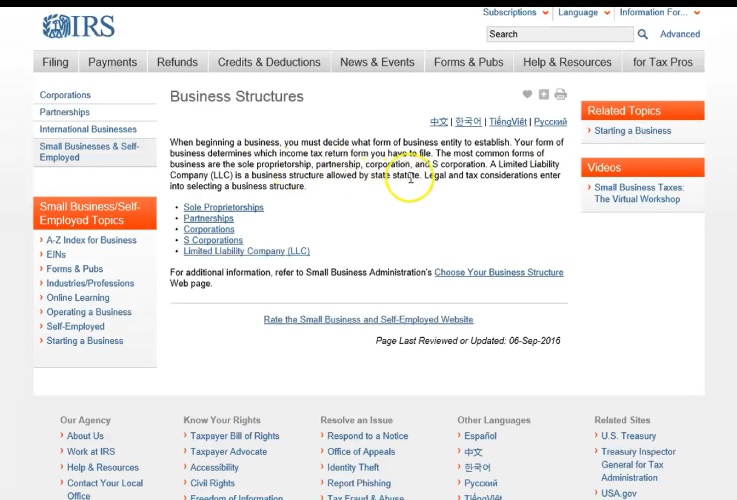Screen dimensions: 737x500
Task: Expand the Information For... dropdown
Action: click(x=659, y=12)
